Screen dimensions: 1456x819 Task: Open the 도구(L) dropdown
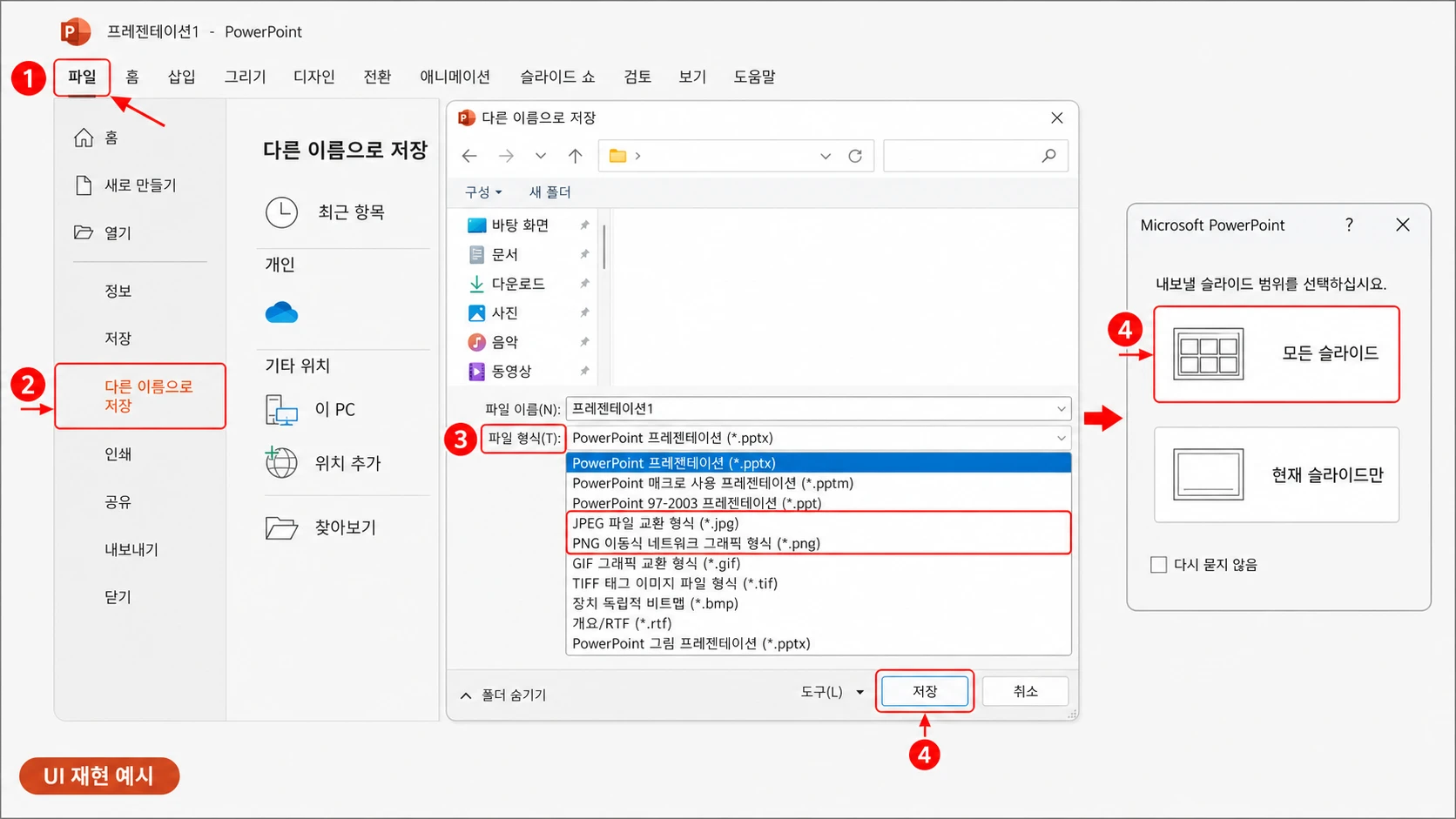832,692
